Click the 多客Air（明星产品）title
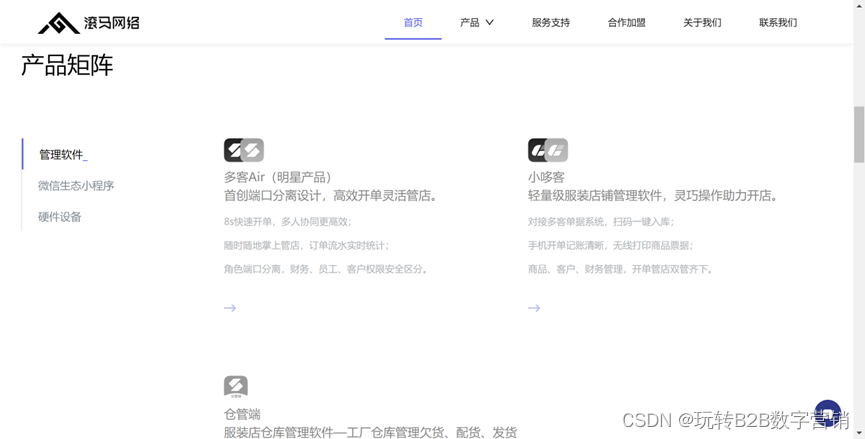The image size is (865, 439). pyautogui.click(x=277, y=177)
